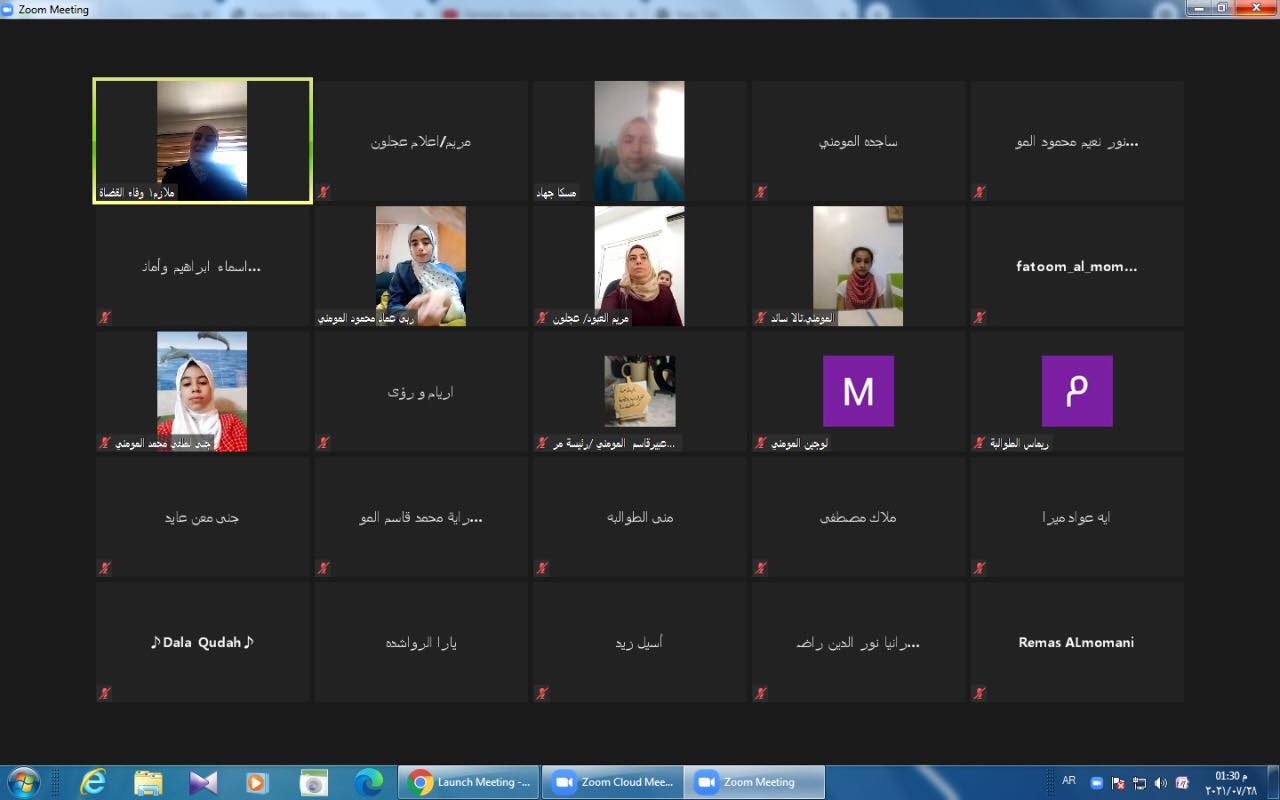
Task: Open Windows Explorer folder icon in taskbar
Action: [148, 782]
